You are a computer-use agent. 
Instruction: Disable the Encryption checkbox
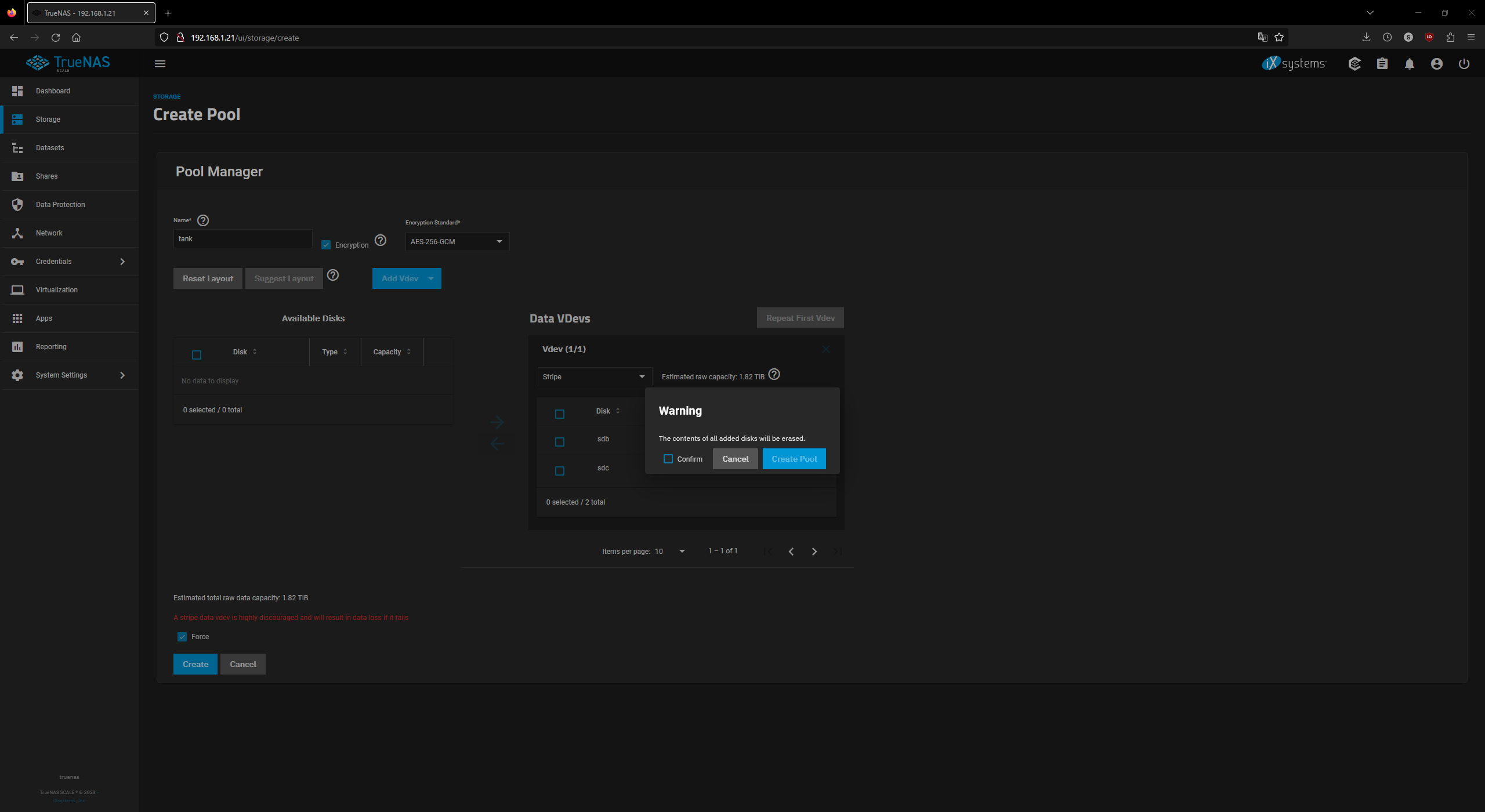click(x=325, y=244)
